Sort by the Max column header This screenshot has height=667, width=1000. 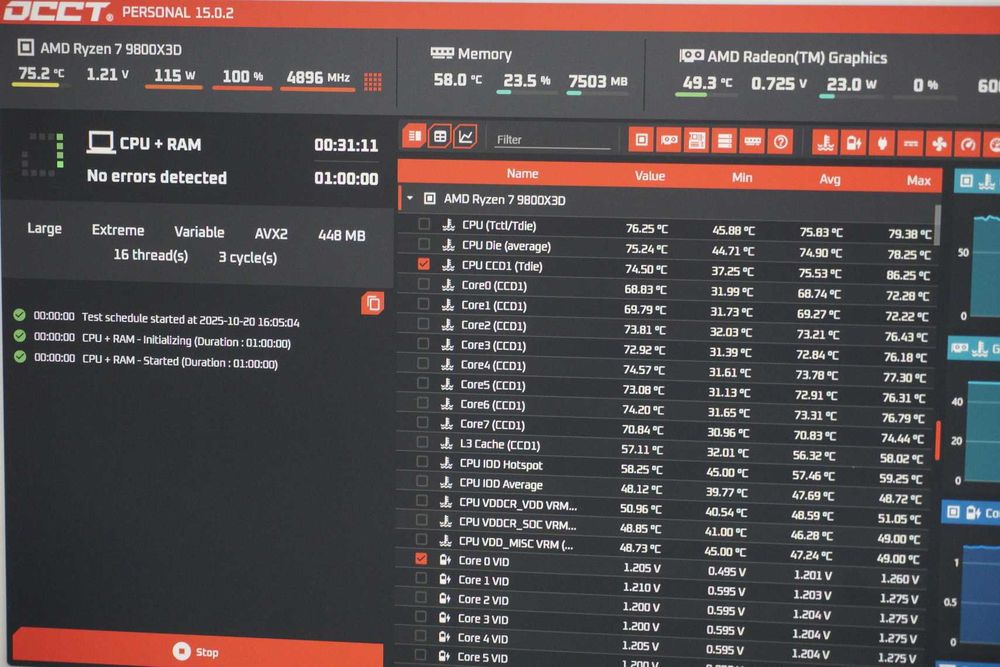tap(918, 181)
